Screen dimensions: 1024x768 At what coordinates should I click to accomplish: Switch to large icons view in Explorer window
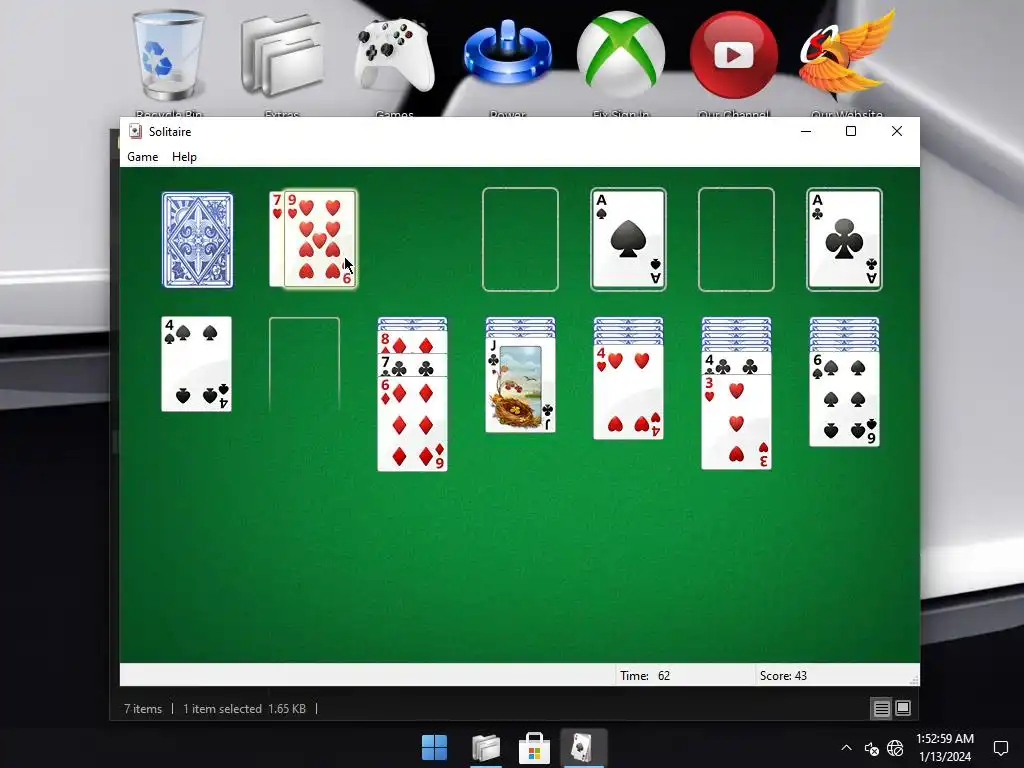903,709
